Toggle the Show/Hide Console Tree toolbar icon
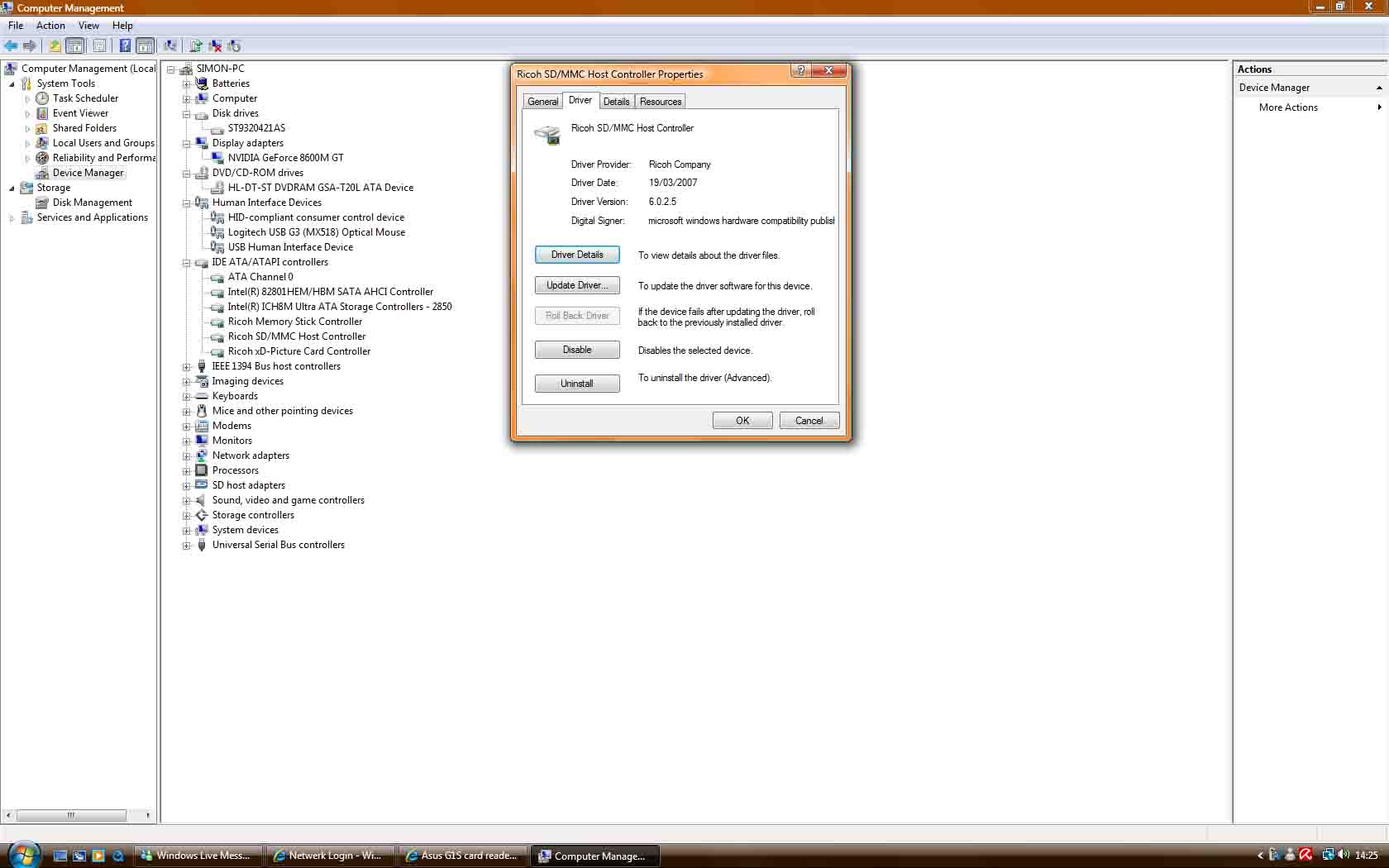The height and width of the screenshot is (868, 1389). 75,46
